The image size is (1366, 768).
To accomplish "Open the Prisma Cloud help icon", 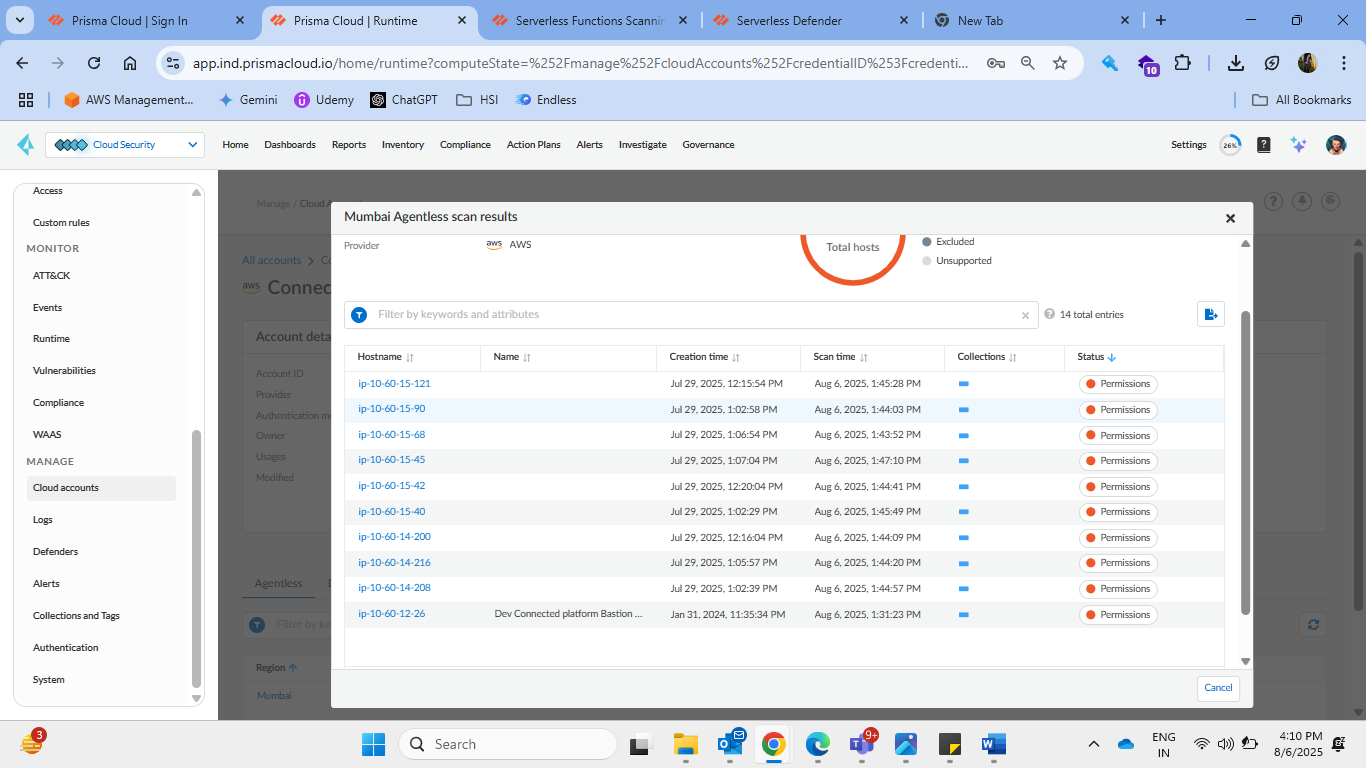I will coord(1264,145).
